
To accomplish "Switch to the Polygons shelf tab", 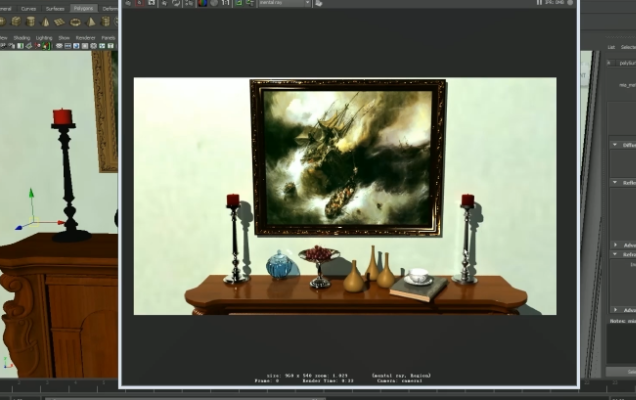I will pos(83,8).
